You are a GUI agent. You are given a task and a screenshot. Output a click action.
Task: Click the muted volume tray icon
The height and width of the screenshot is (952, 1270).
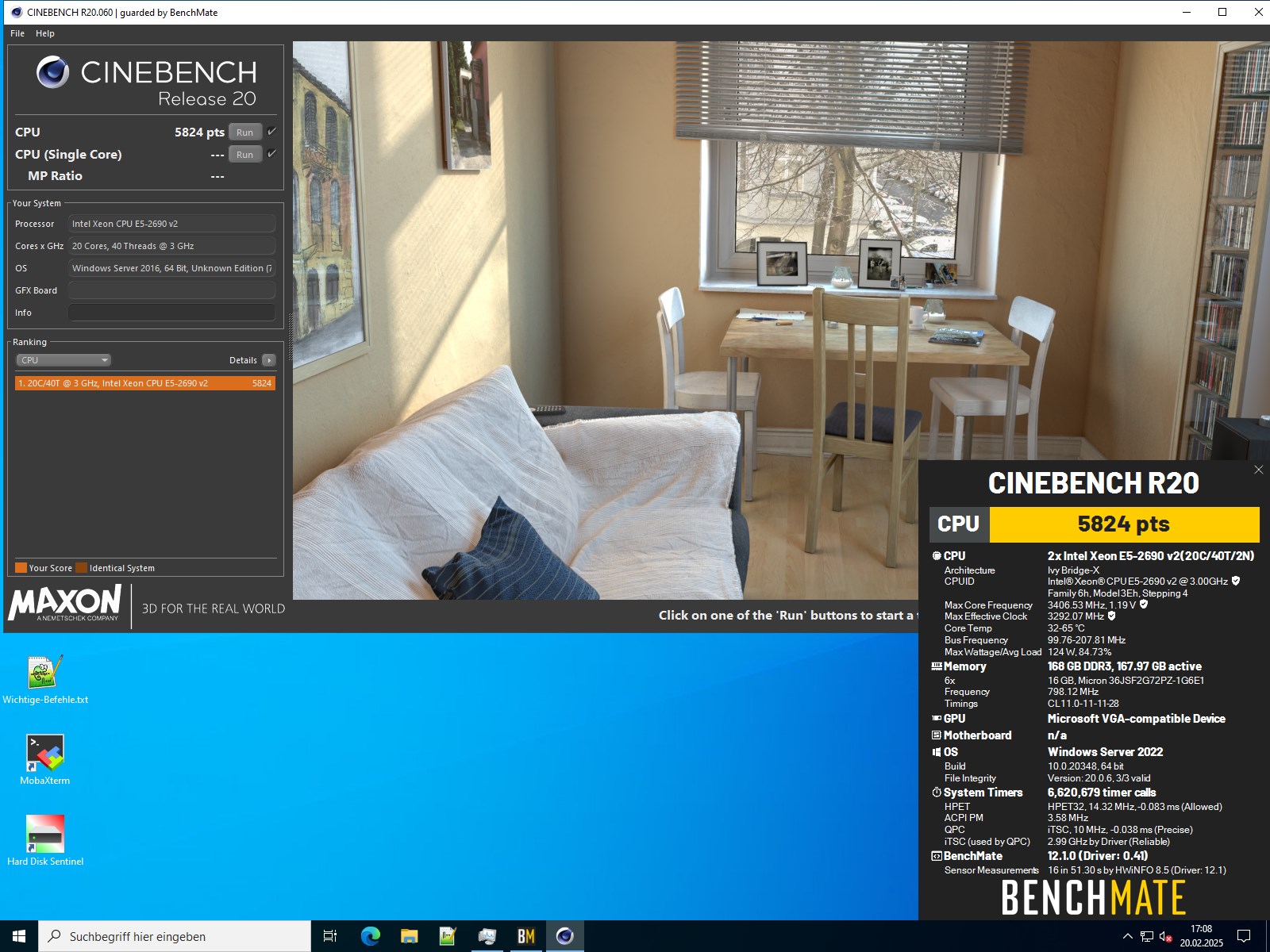(1166, 937)
